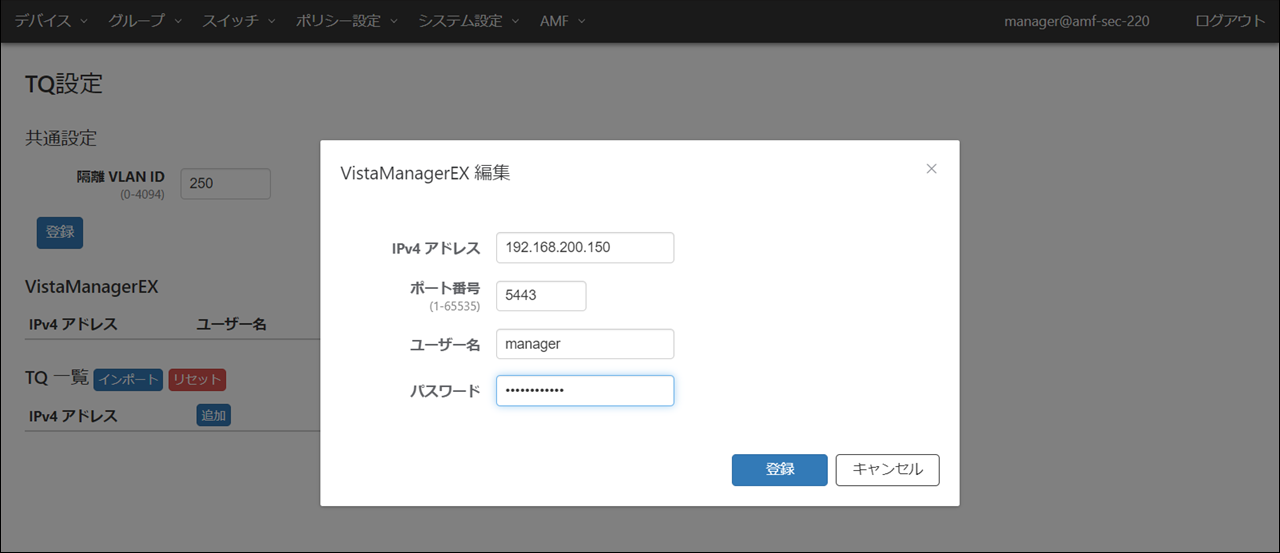Click the 登録 button in the dialog
This screenshot has width=1280, height=553.
pos(780,470)
